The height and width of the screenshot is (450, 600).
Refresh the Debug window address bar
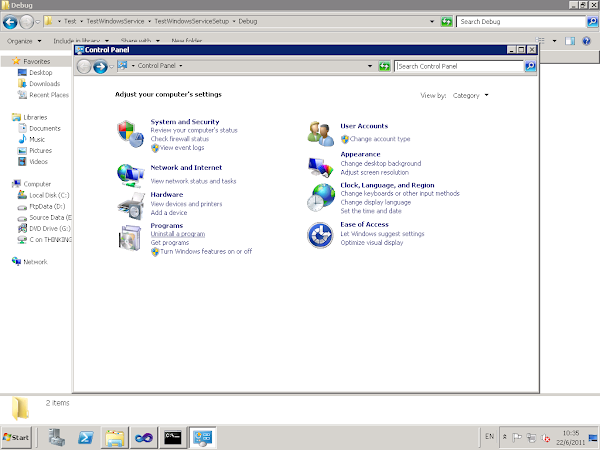(447, 22)
